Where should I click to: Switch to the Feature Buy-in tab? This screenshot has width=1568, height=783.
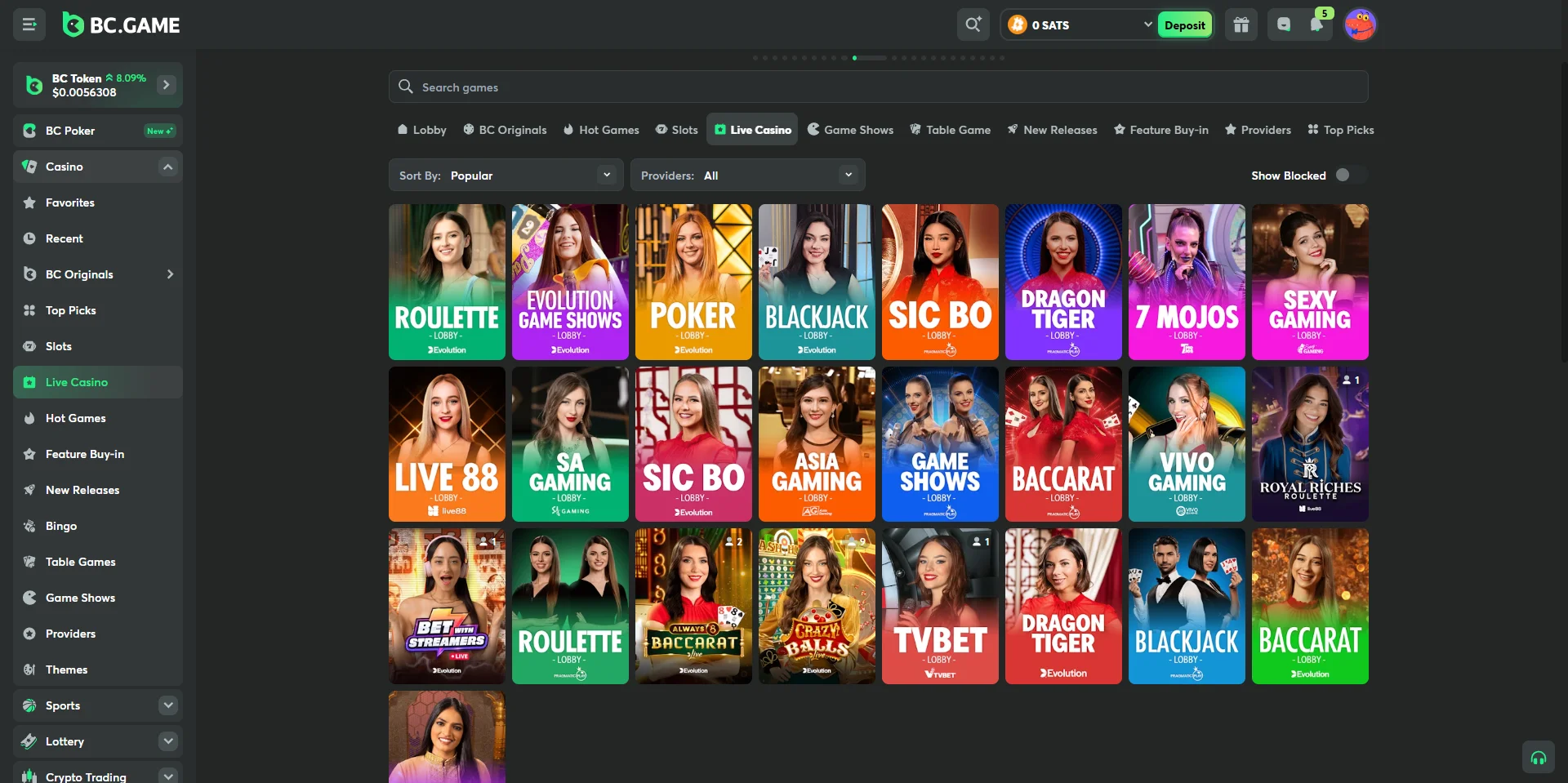[x=1161, y=129]
